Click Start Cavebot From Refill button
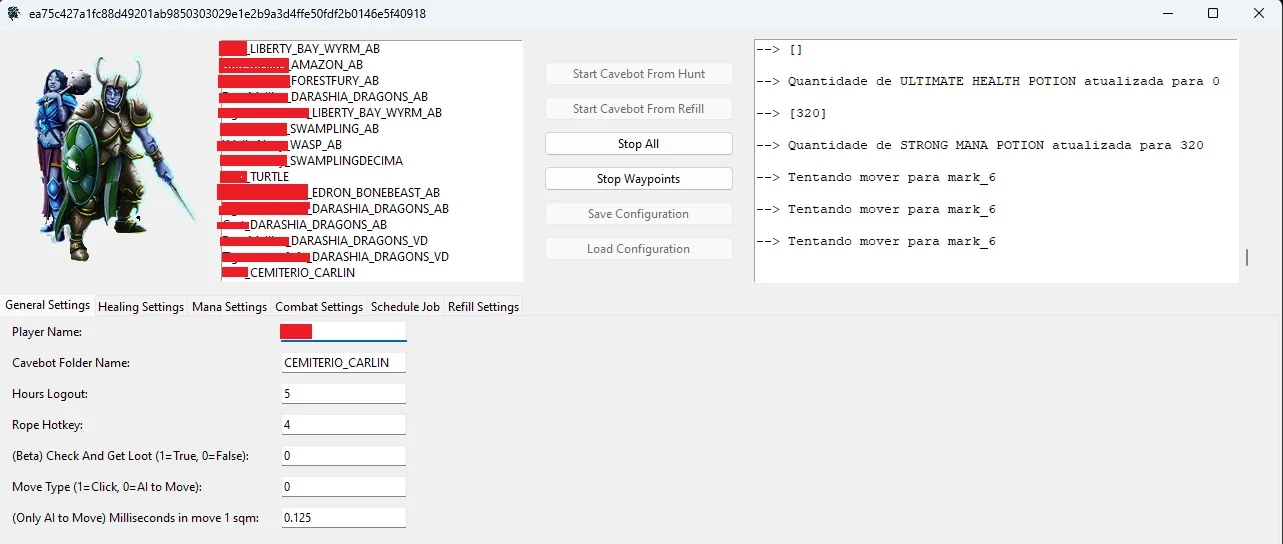 point(638,109)
